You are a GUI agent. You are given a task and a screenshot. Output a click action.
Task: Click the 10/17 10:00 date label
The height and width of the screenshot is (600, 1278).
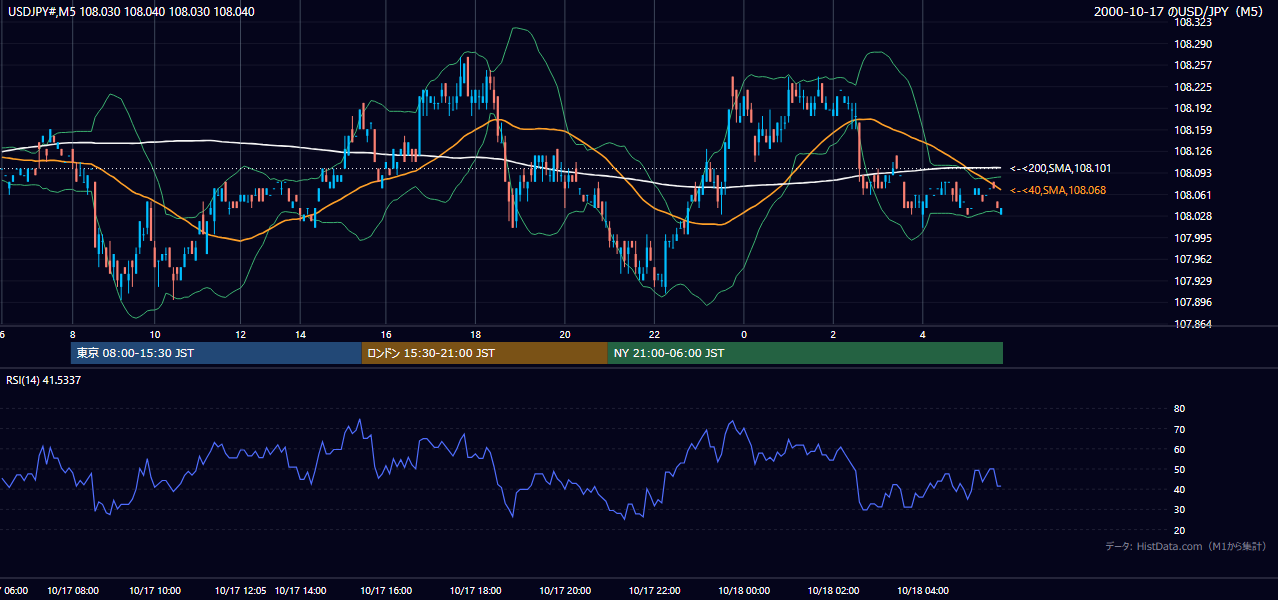tap(154, 591)
